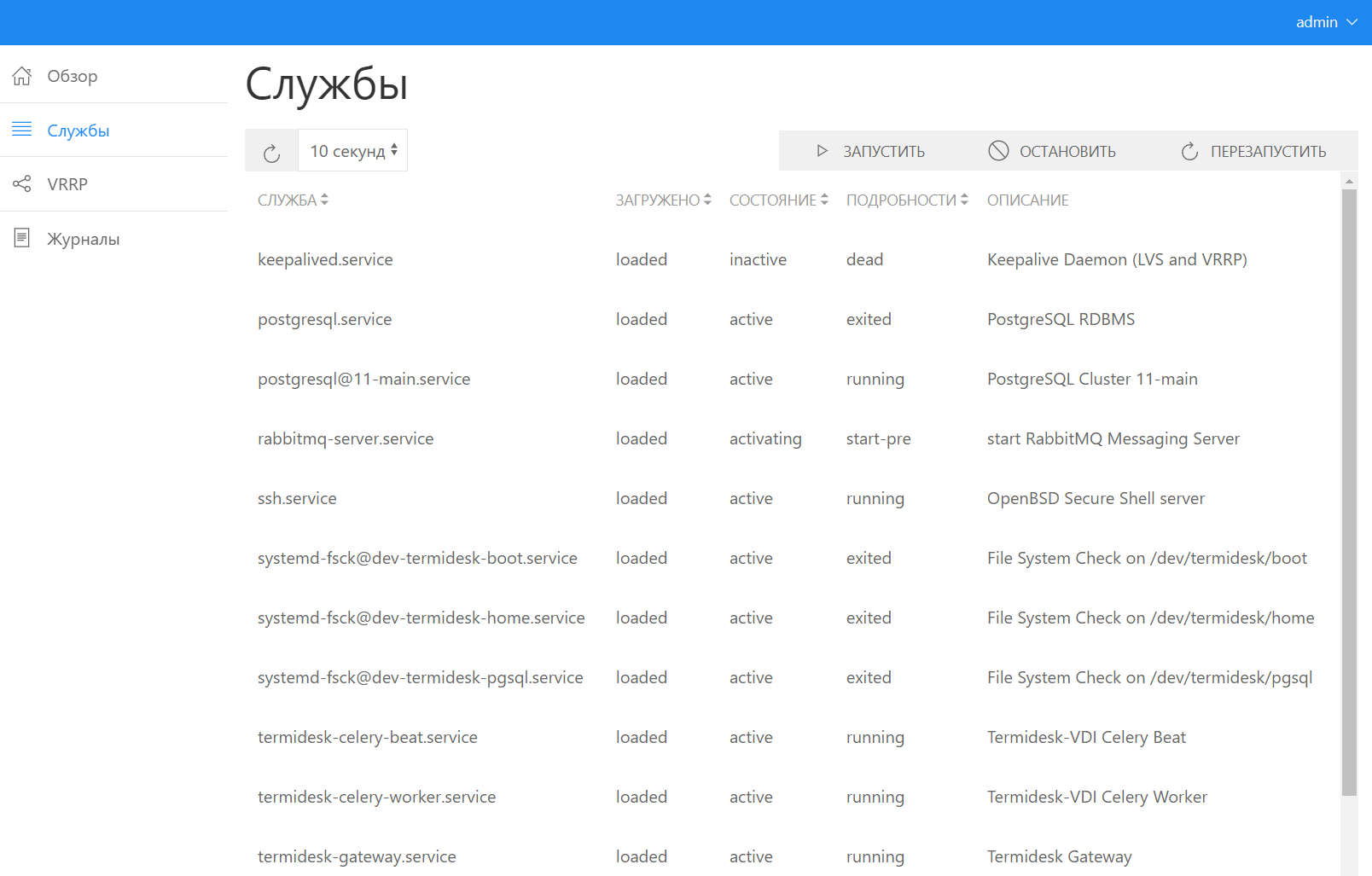Click the play icon on Запустить
Viewport: 1372px width, 876px height.
[x=822, y=151]
